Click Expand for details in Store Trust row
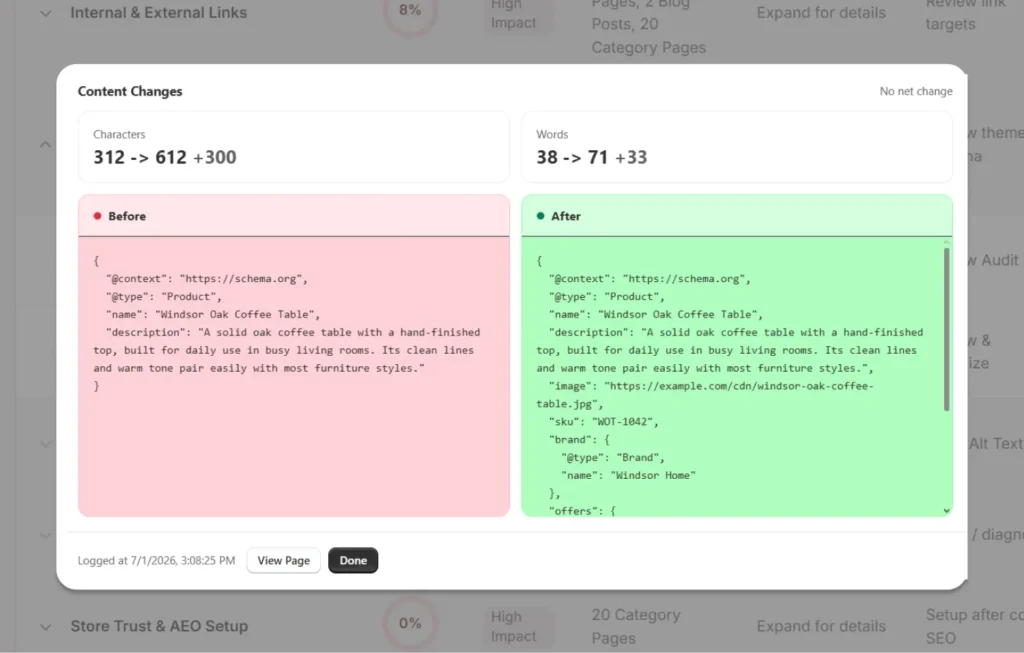Image resolution: width=1024 pixels, height=653 pixels. (821, 626)
